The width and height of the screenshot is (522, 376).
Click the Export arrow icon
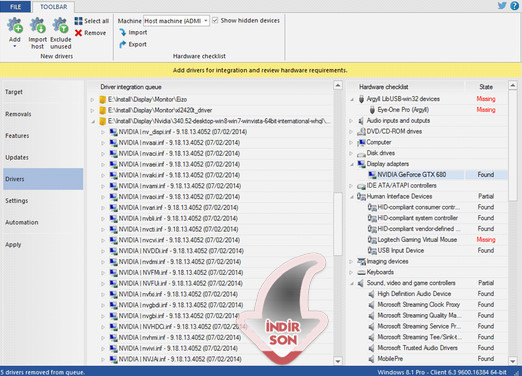coord(123,44)
